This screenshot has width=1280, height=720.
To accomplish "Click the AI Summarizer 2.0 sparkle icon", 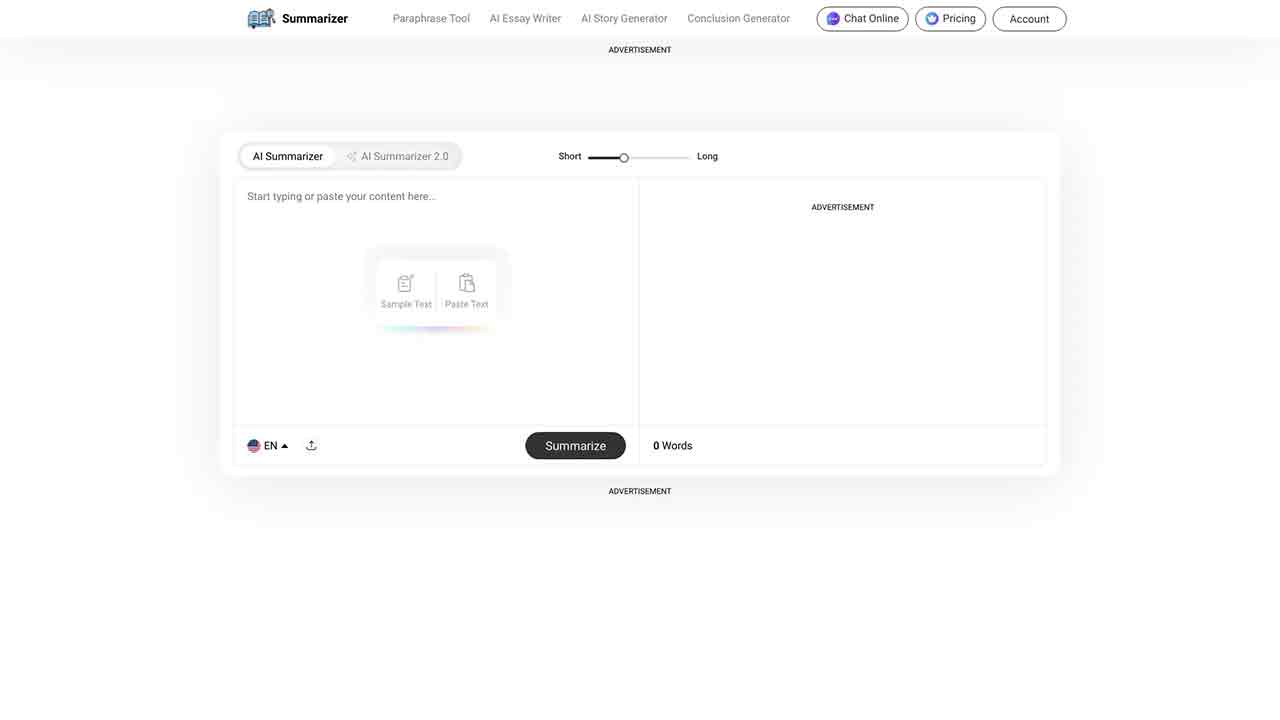I will tap(352, 157).
